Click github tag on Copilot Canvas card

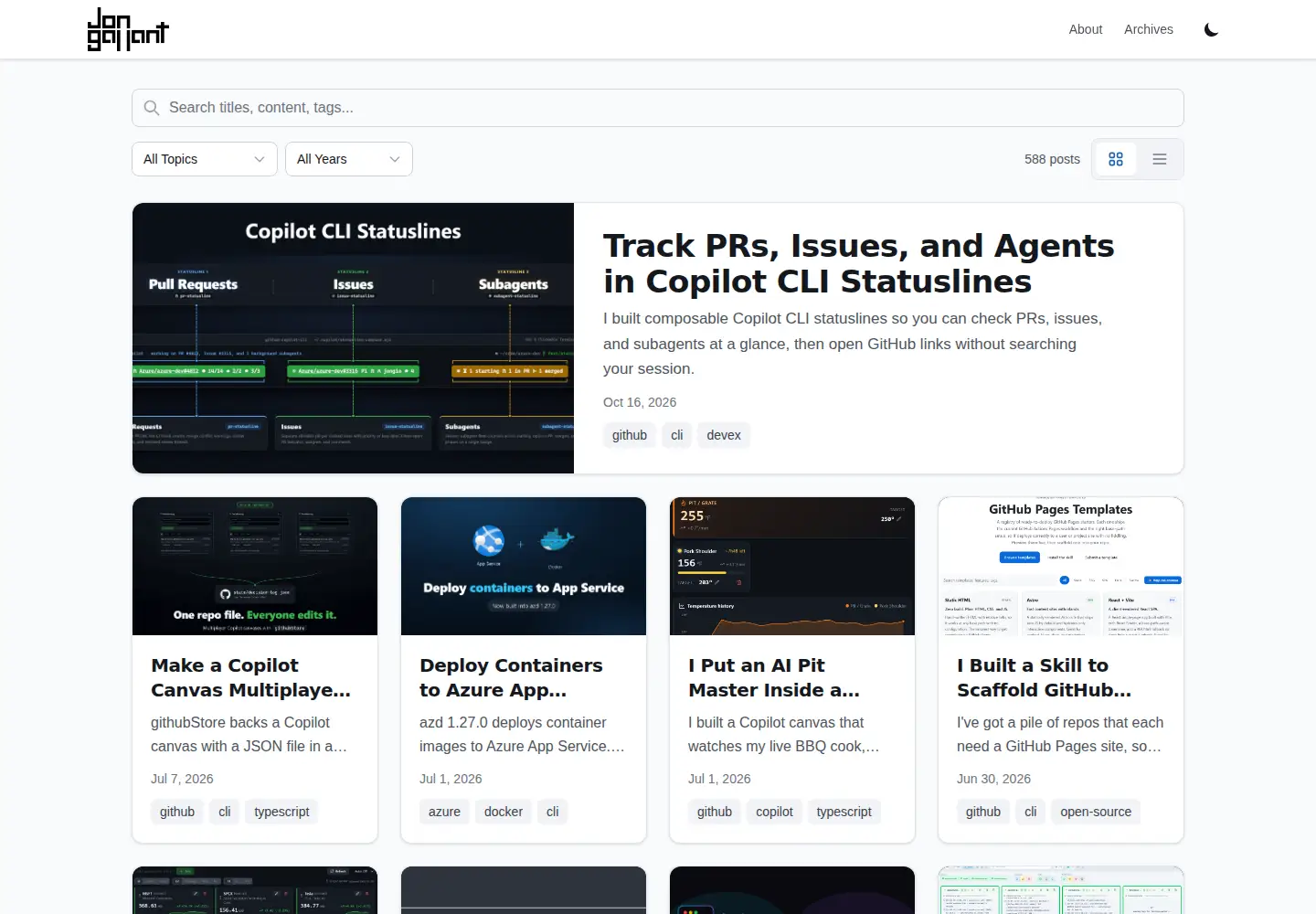pyautogui.click(x=177, y=812)
